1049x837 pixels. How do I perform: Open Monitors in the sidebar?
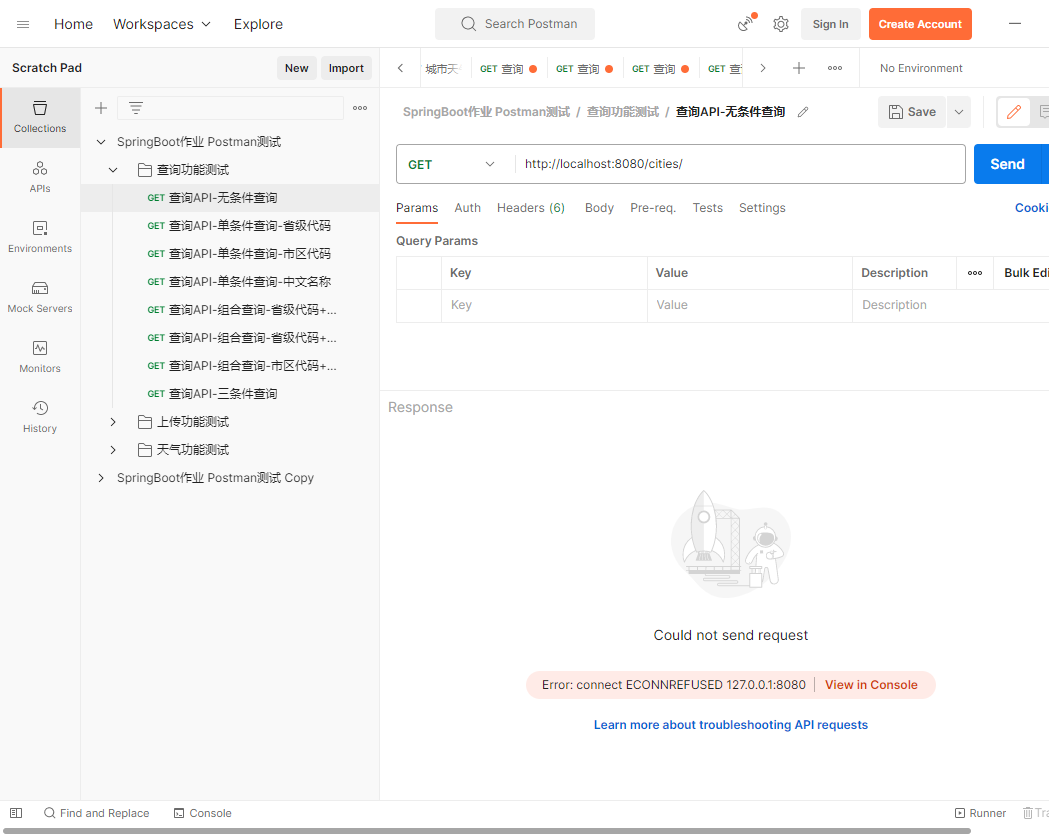[x=40, y=357]
